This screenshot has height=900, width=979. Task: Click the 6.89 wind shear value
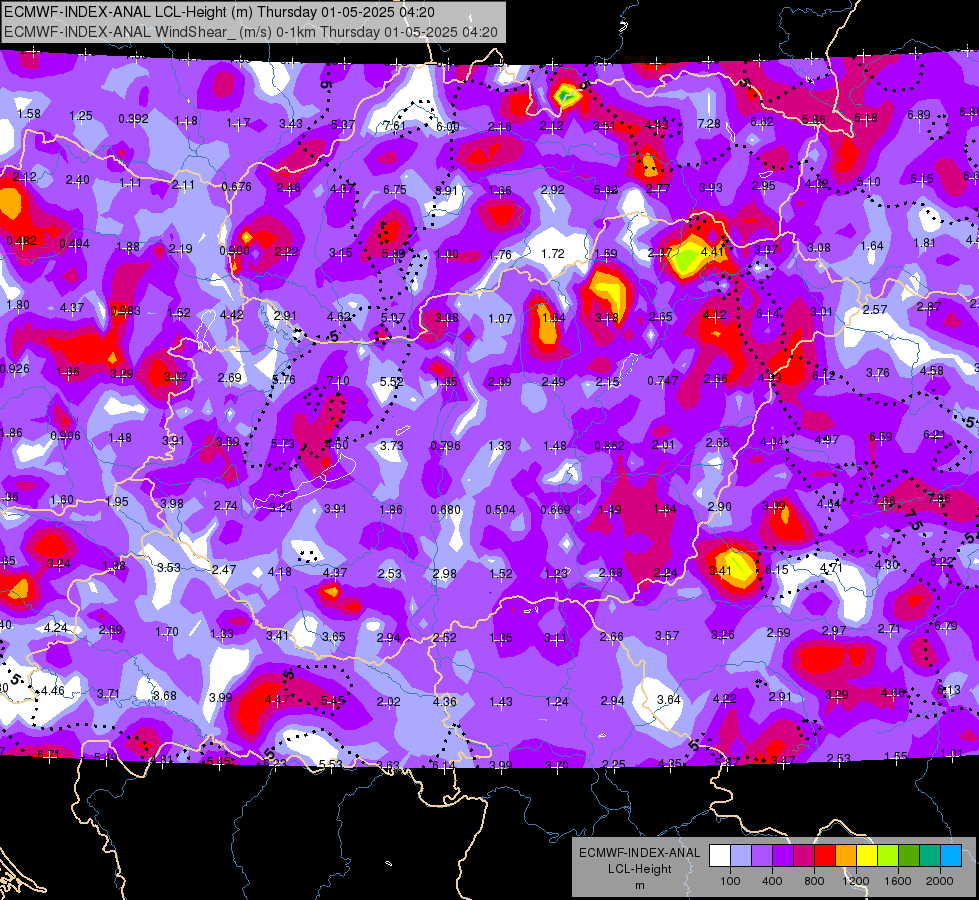point(918,114)
